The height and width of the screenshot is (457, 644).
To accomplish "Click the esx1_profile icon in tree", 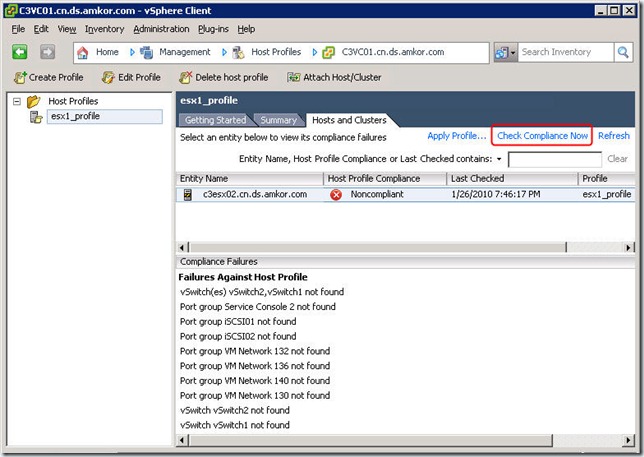I will (36, 117).
